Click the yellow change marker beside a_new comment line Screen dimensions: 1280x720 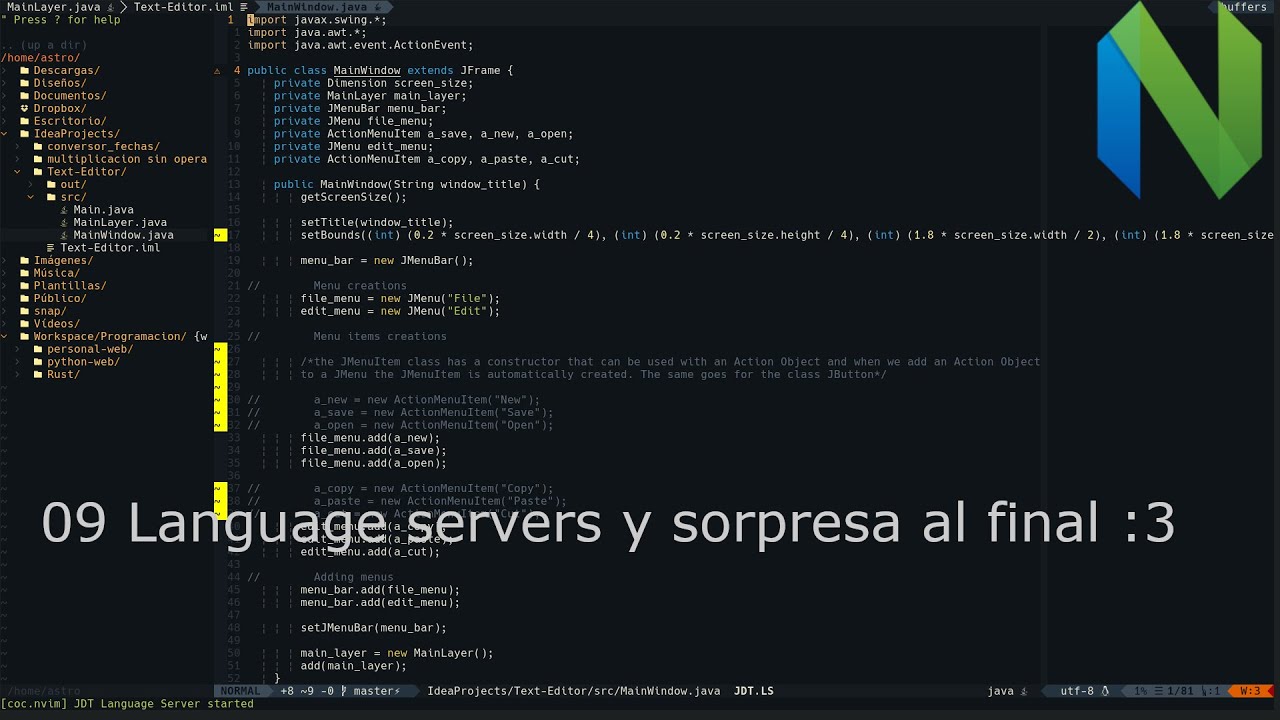(220, 400)
